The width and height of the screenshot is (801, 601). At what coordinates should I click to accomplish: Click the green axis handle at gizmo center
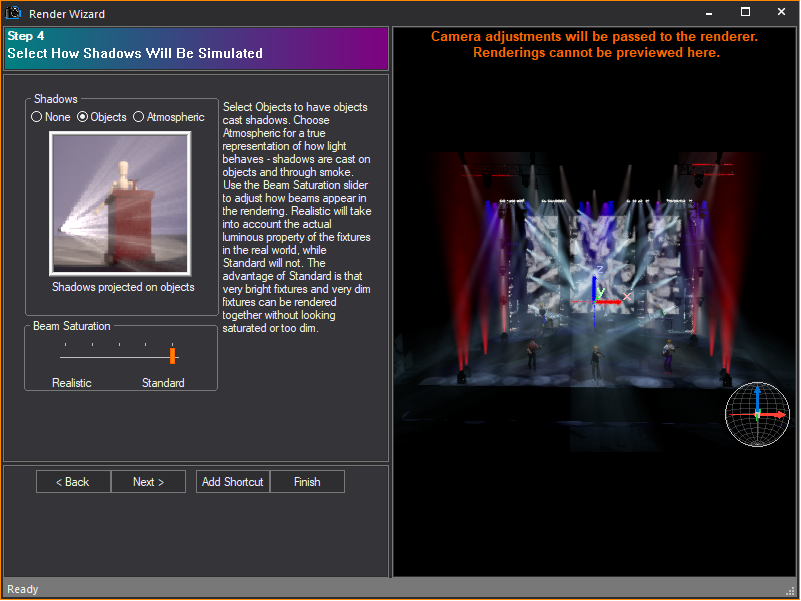[757, 413]
